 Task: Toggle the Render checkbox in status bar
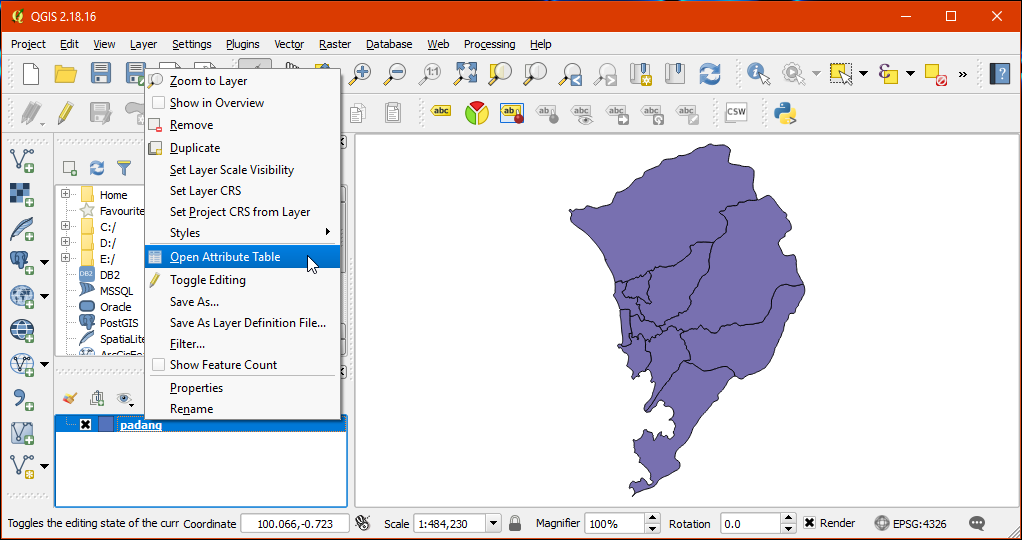pyautogui.click(x=810, y=523)
